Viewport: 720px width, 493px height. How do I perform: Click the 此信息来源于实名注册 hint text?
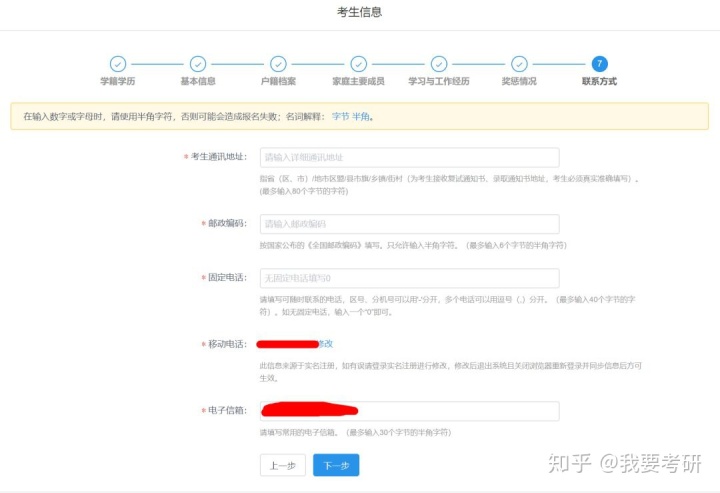pos(450,372)
